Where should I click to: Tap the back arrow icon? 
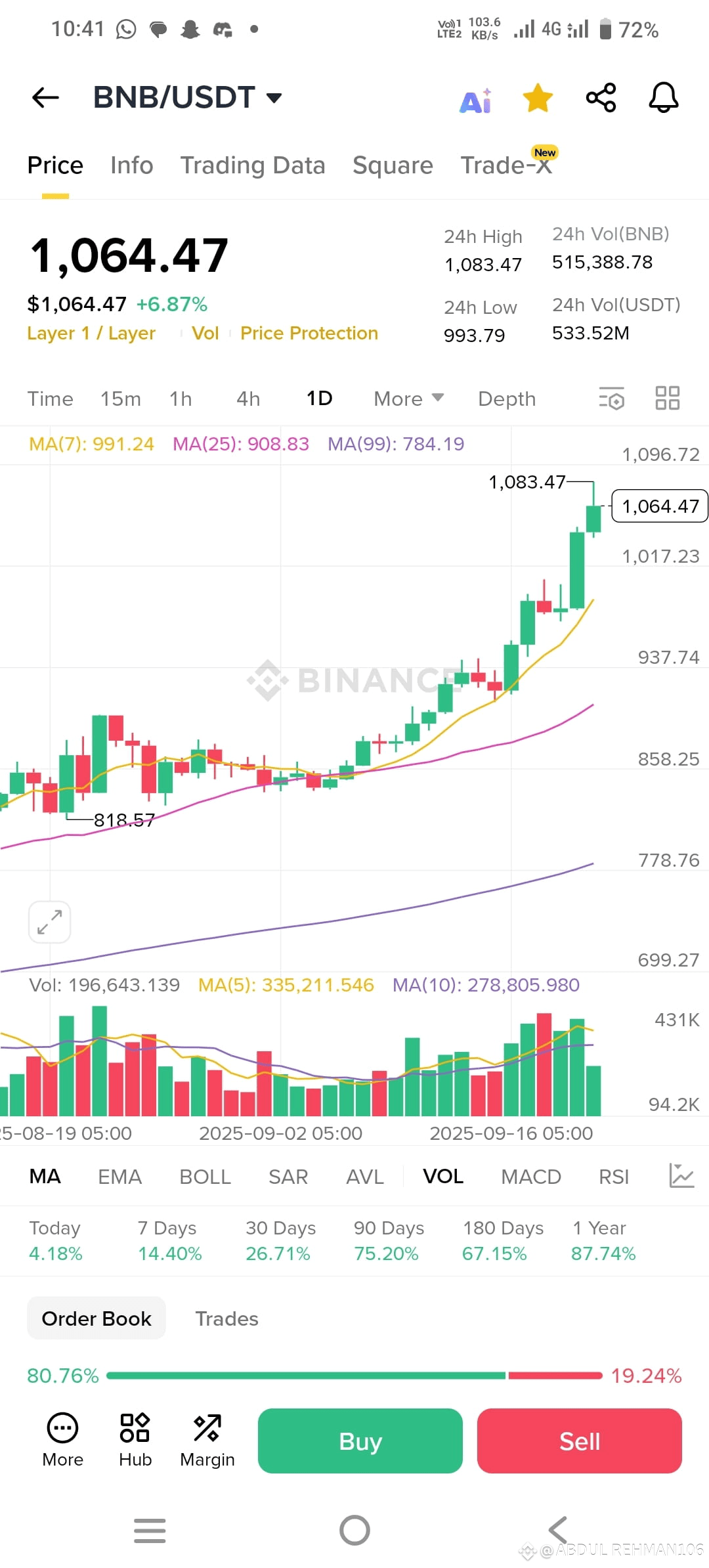[x=45, y=98]
